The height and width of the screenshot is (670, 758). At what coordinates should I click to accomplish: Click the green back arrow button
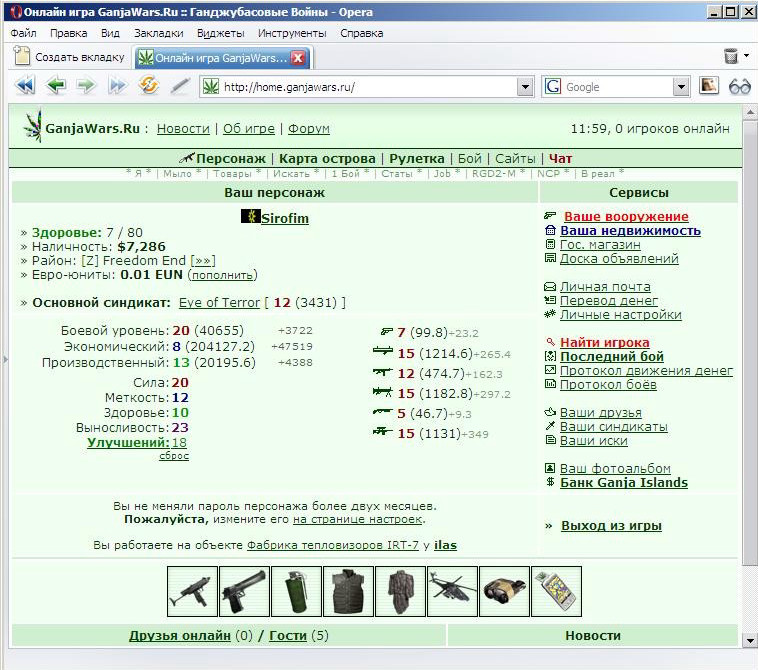tap(56, 86)
